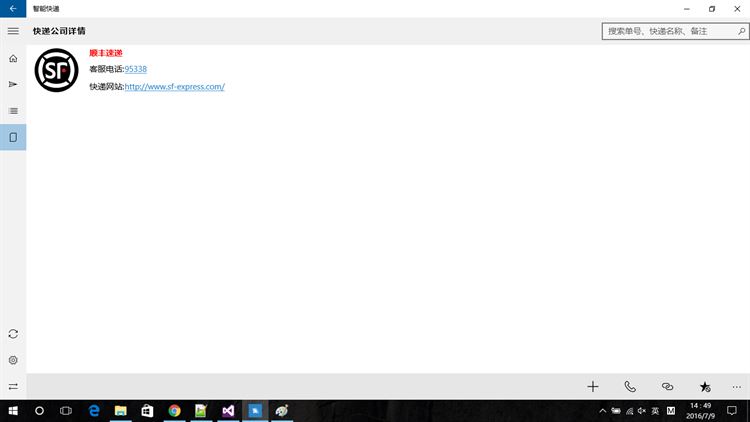This screenshot has height=422, width=750.
Task: Open File Explorer from taskbar
Action: (121, 411)
